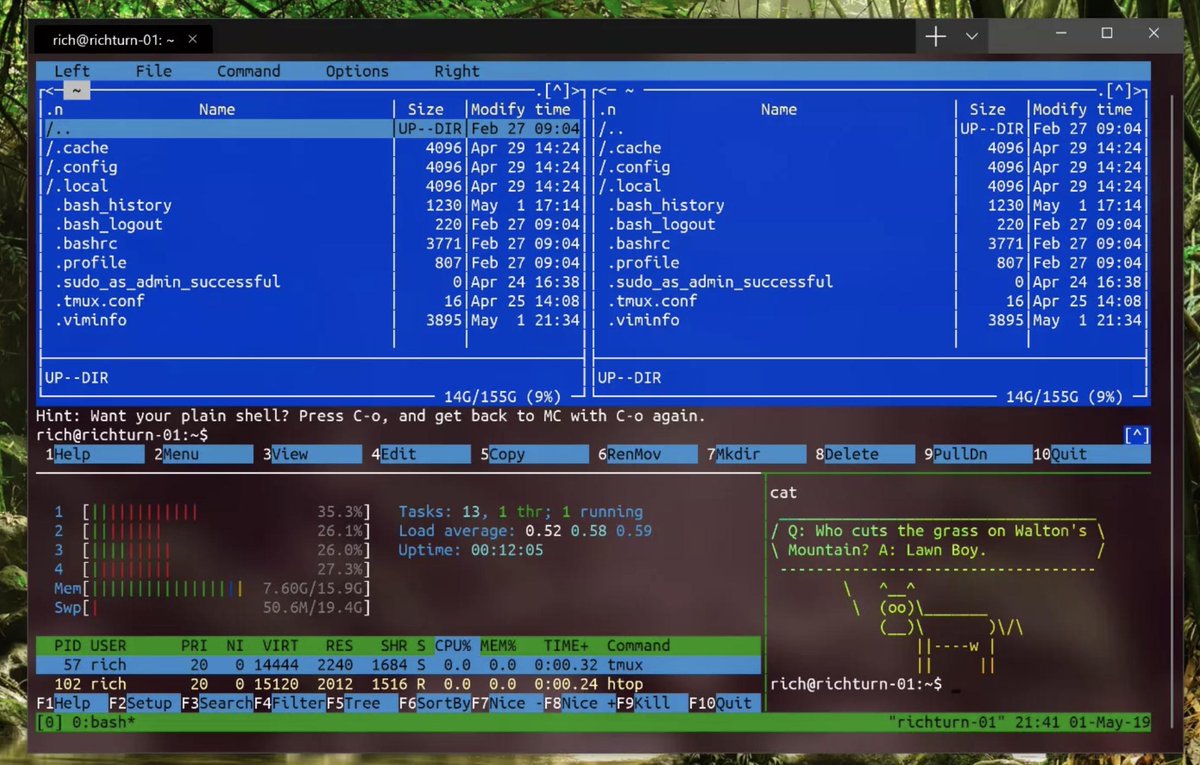Screen dimensions: 1200x765
Task: Select '.viminfo' in the left panel
Action: [312, 320]
